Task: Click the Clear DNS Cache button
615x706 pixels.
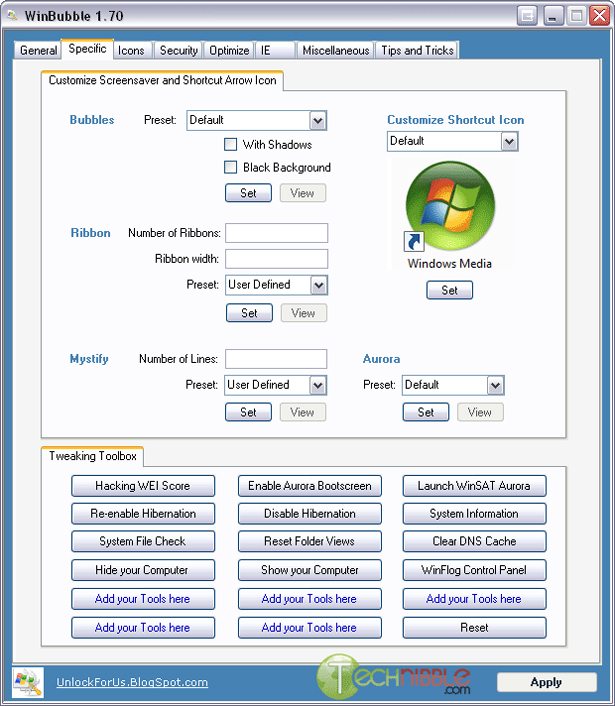Action: click(x=474, y=542)
